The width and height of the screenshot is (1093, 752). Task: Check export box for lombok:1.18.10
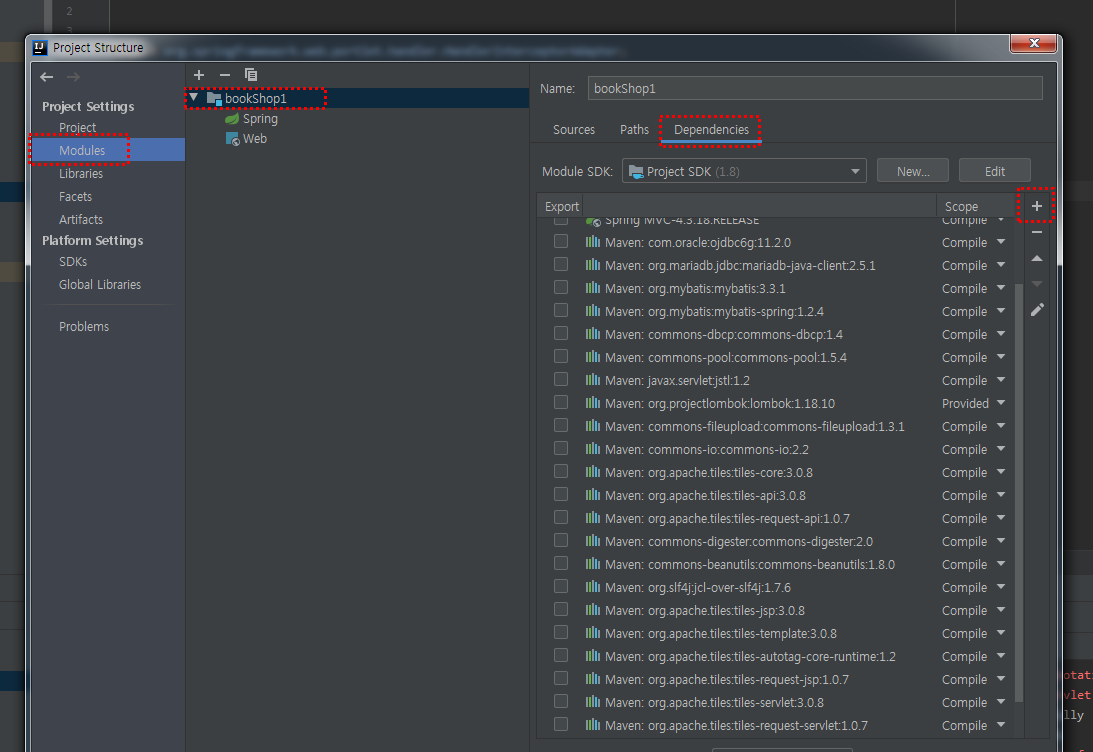tap(560, 402)
